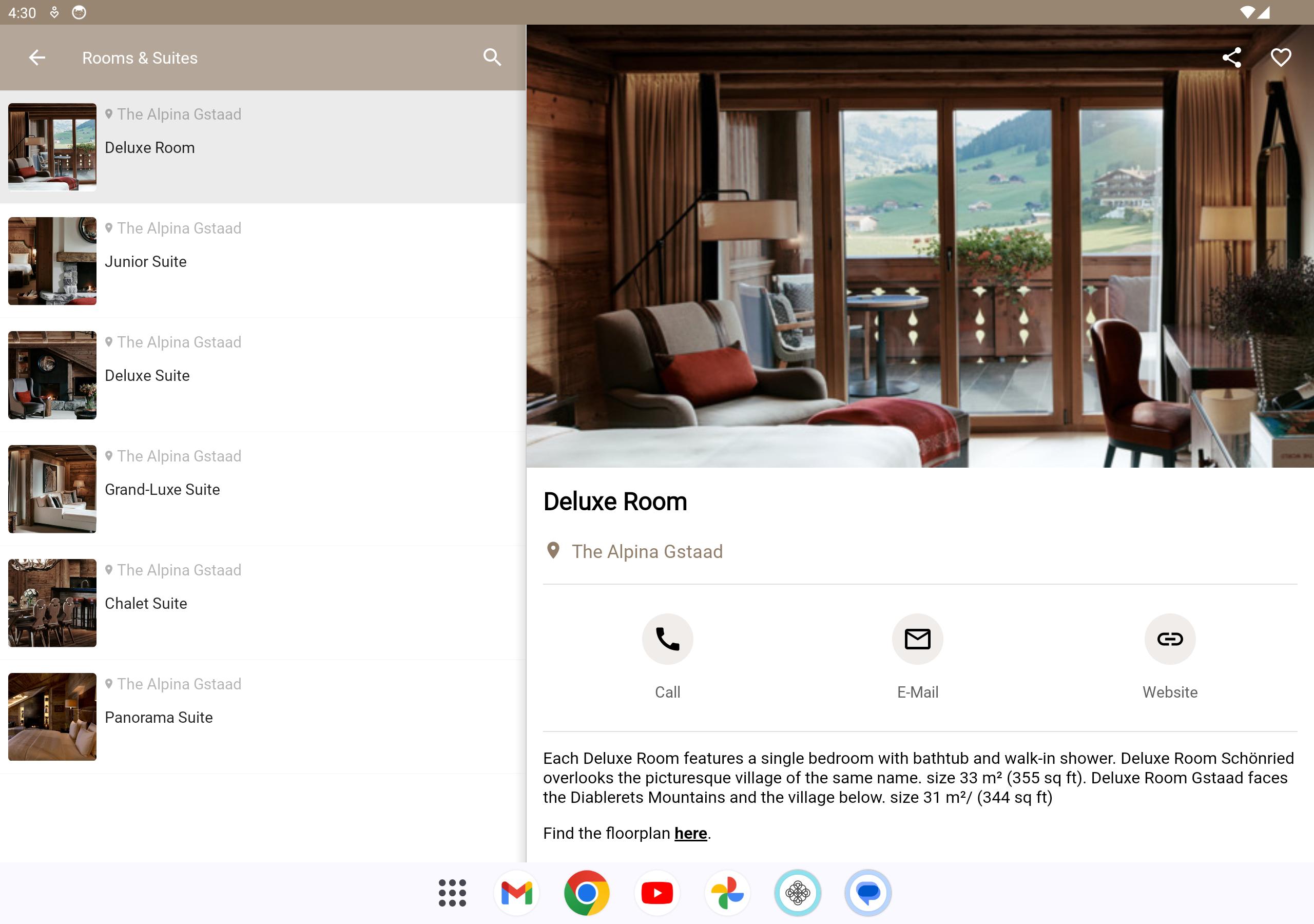Open the app drawer grid icon
1314x924 pixels.
tap(452, 893)
